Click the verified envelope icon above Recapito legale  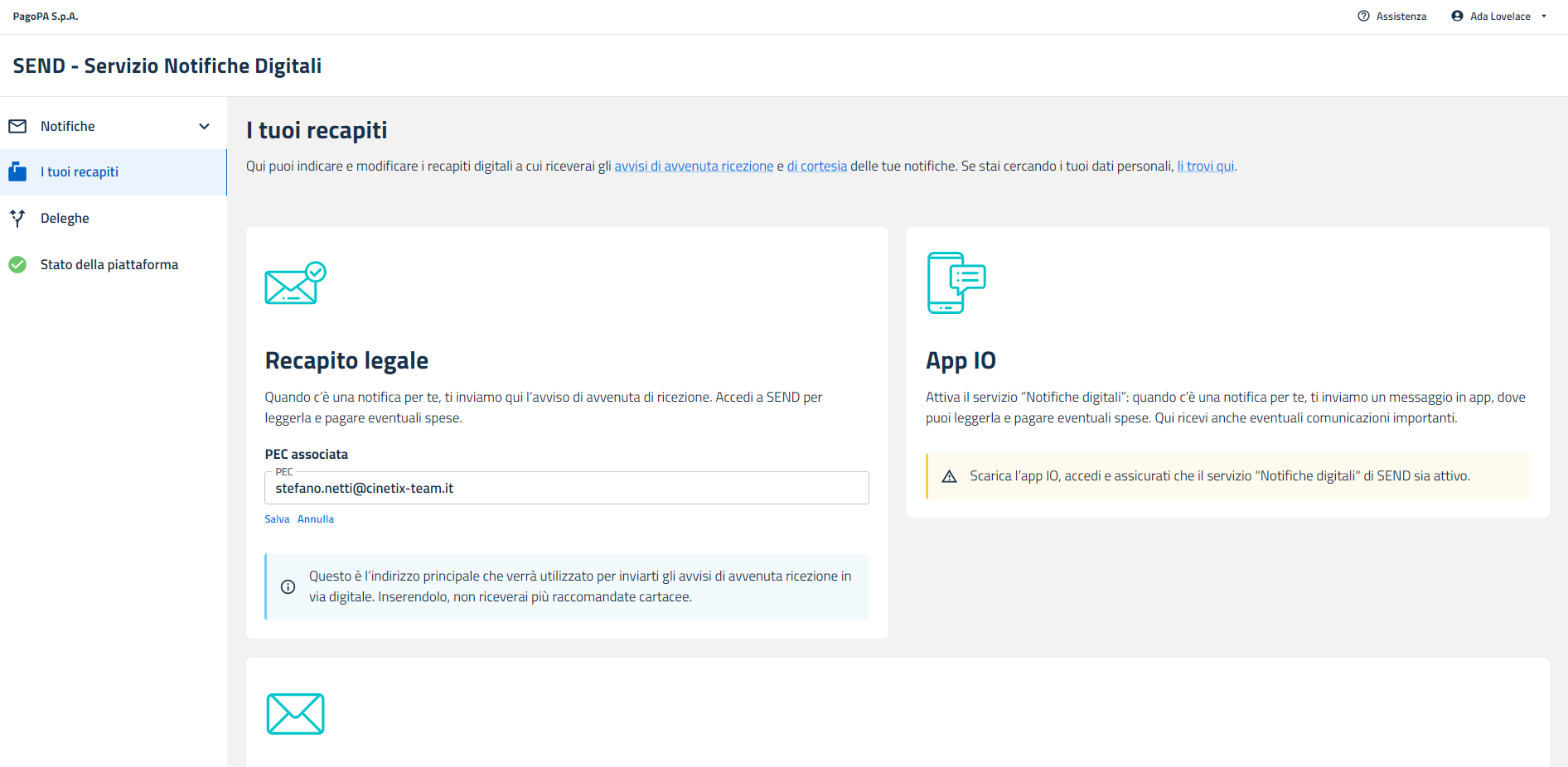295,283
